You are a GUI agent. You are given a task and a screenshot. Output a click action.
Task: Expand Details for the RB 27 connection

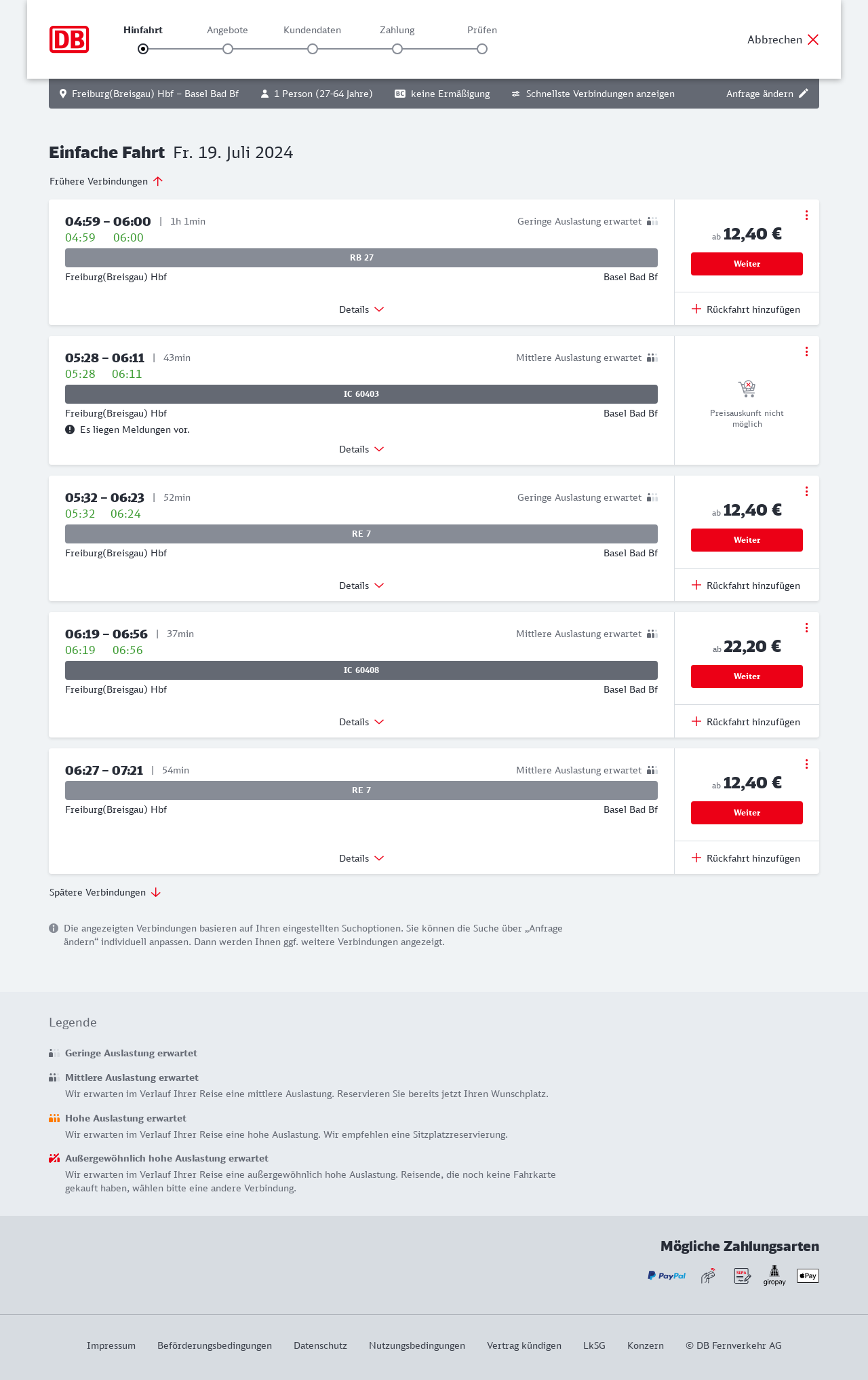[x=361, y=309]
